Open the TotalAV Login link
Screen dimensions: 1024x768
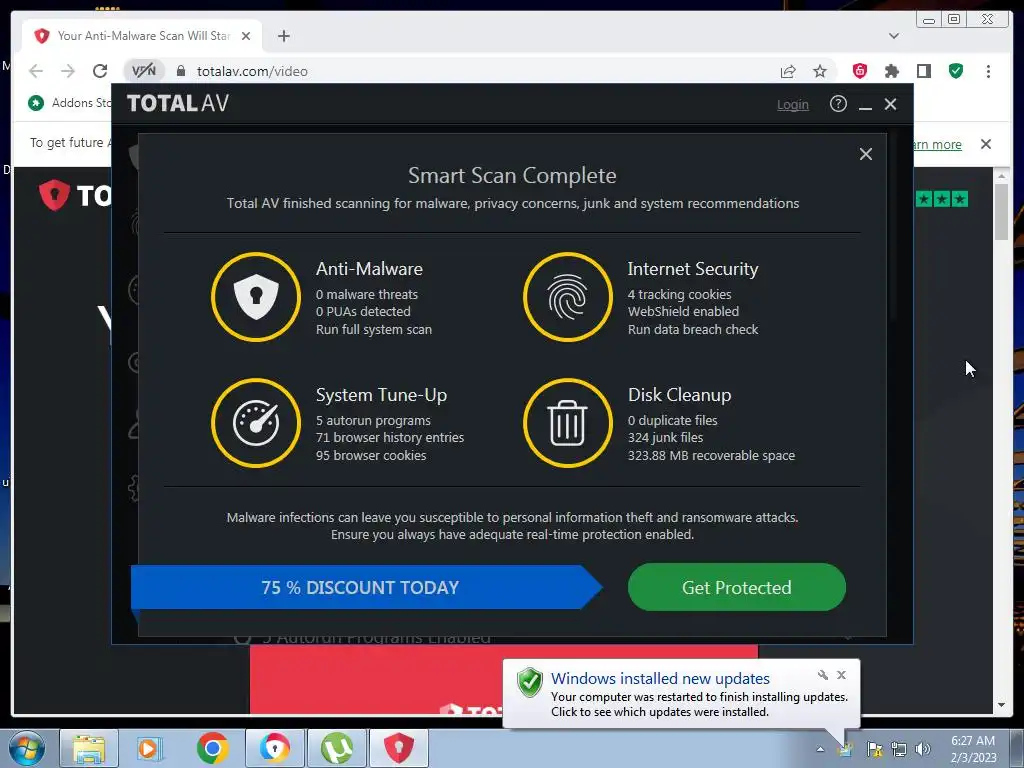pos(793,104)
